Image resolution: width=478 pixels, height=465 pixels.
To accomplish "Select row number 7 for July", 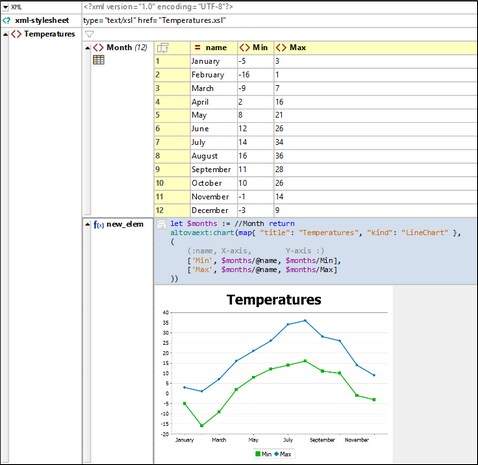I will click(x=172, y=142).
